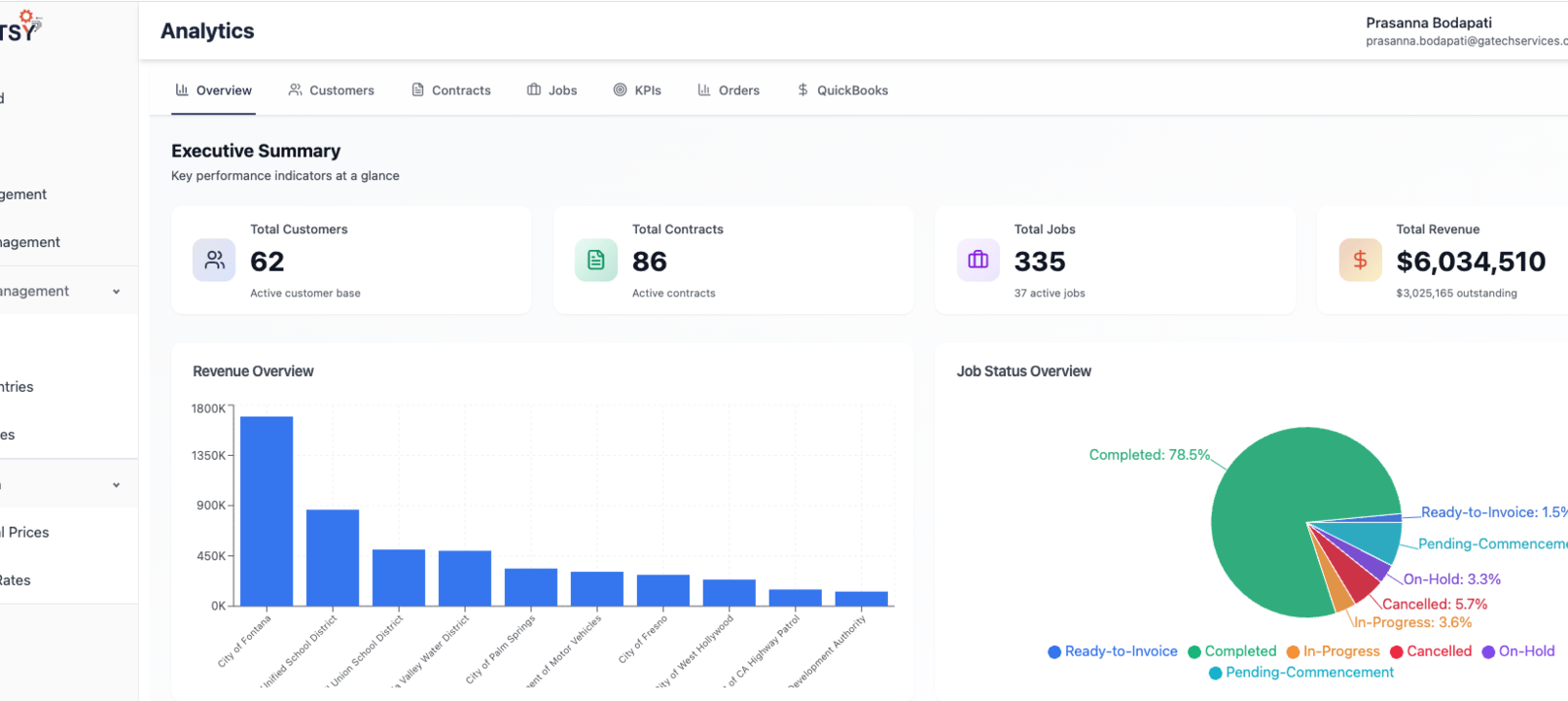Image resolution: width=1568 pixels, height=701 pixels.
Task: Go to the Jobs tab
Action: 552,90
